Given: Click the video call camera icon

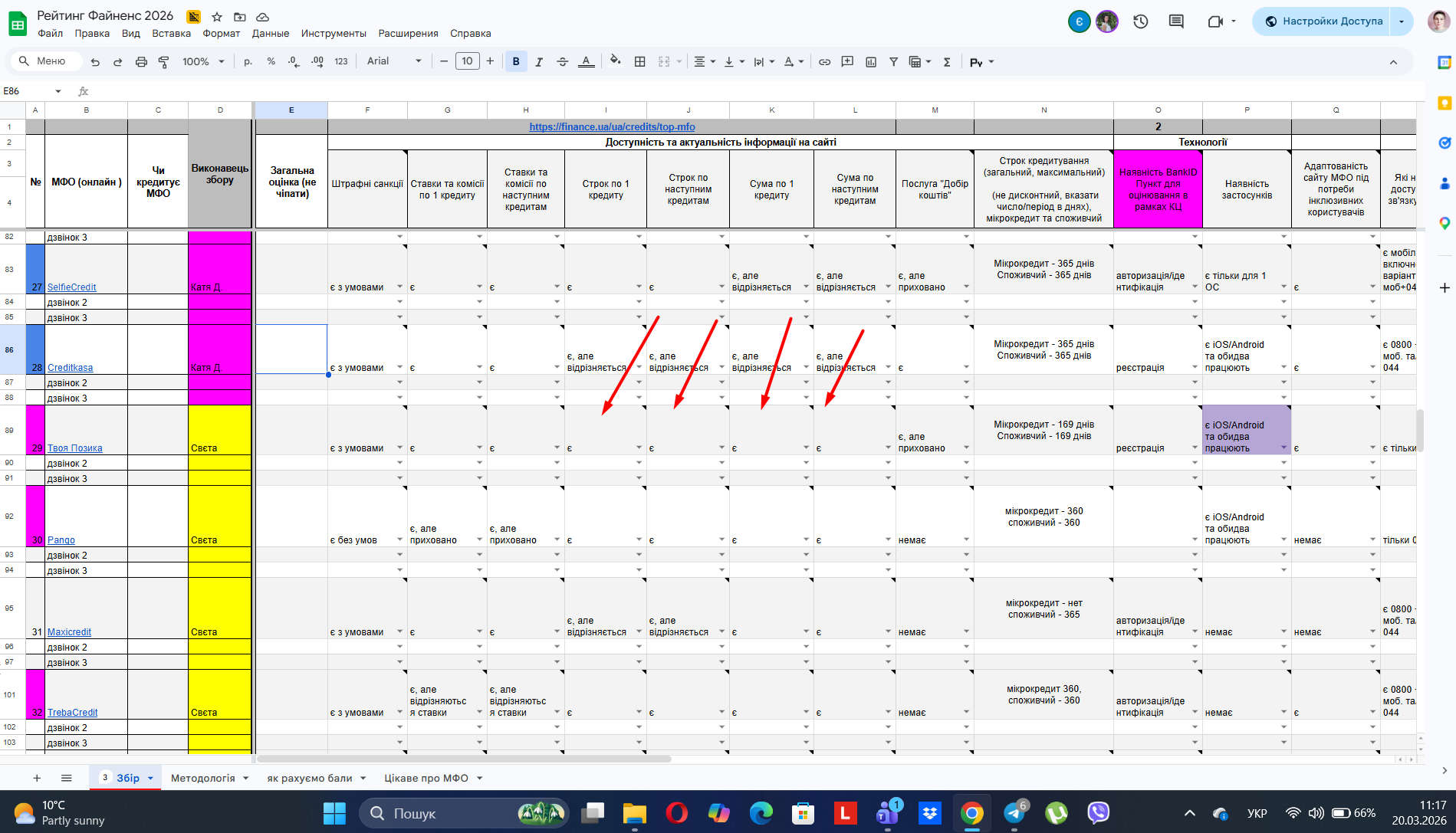Looking at the screenshot, I should point(1215,21).
